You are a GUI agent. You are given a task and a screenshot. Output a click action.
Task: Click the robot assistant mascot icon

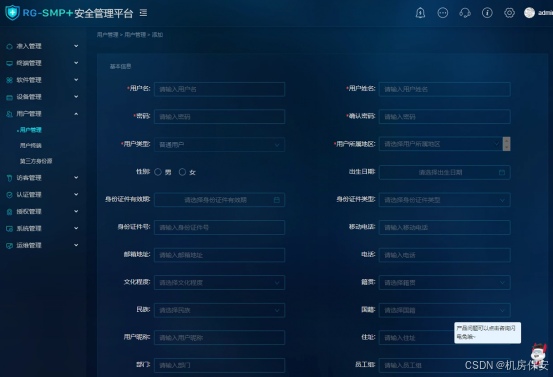pyautogui.click(x=539, y=353)
